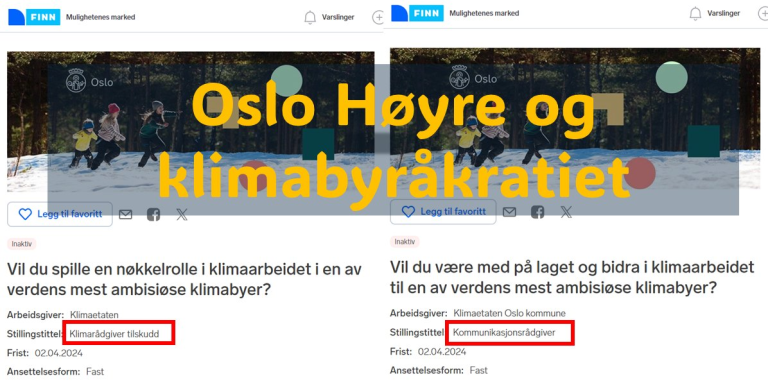
Task: Click the FINN logo in the left listing
Action: click(x=34, y=17)
